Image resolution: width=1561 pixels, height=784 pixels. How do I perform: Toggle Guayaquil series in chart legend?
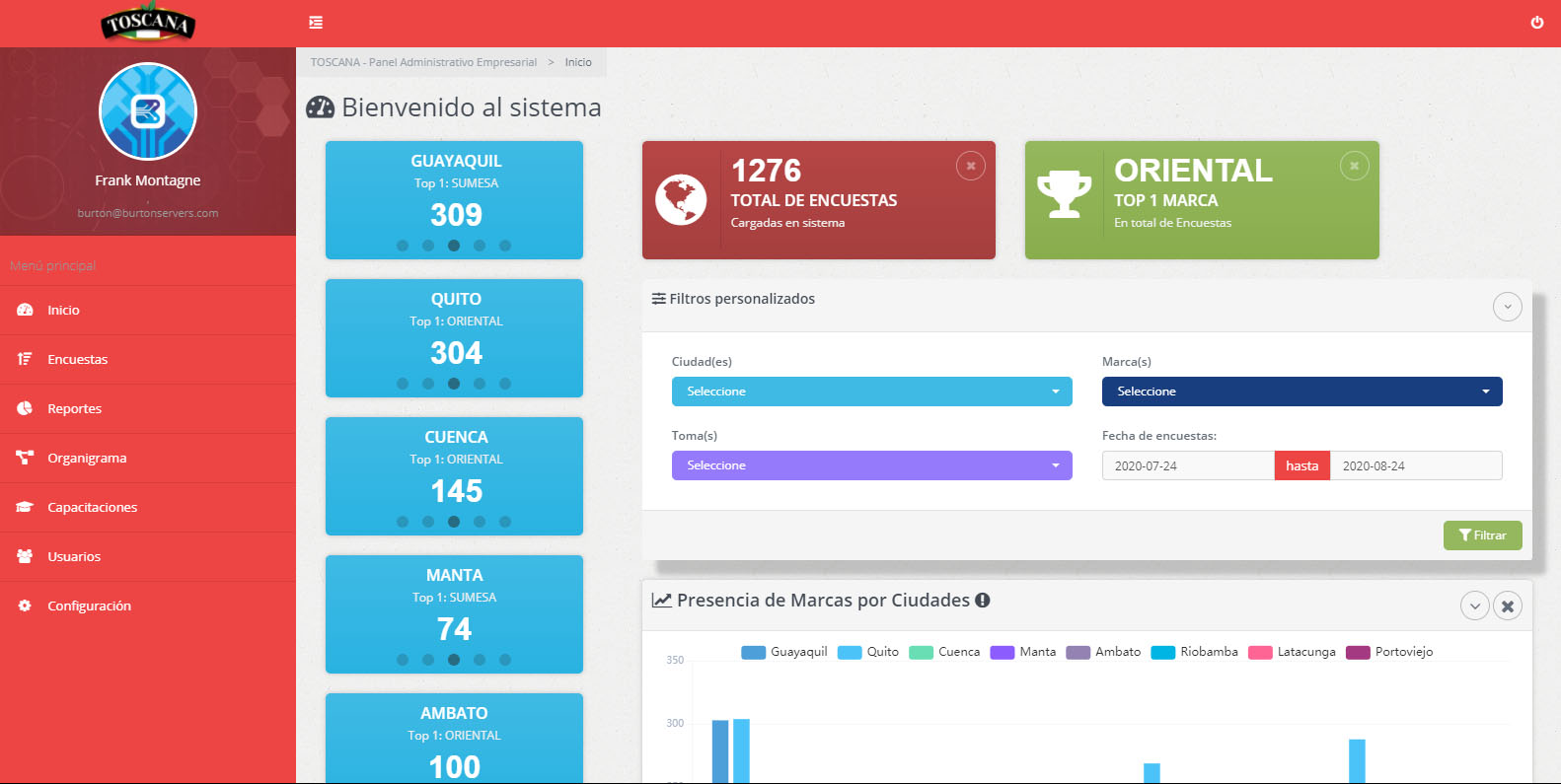(784, 652)
